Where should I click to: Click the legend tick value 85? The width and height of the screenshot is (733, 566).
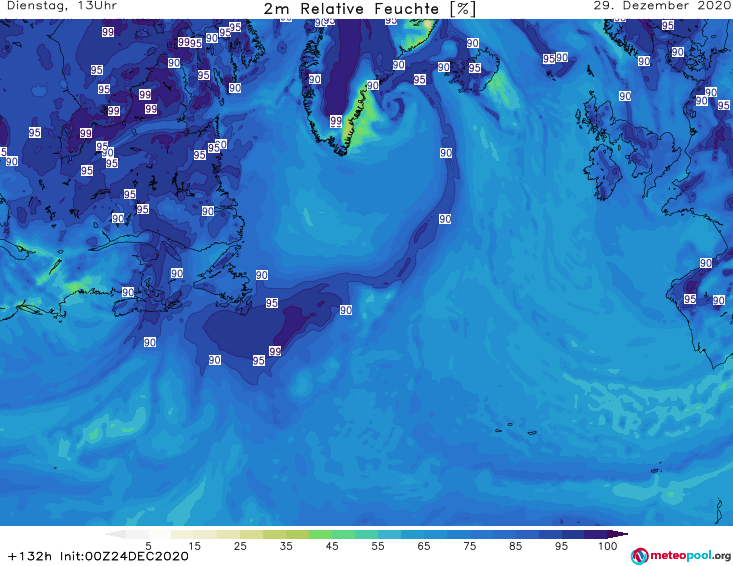click(x=515, y=546)
